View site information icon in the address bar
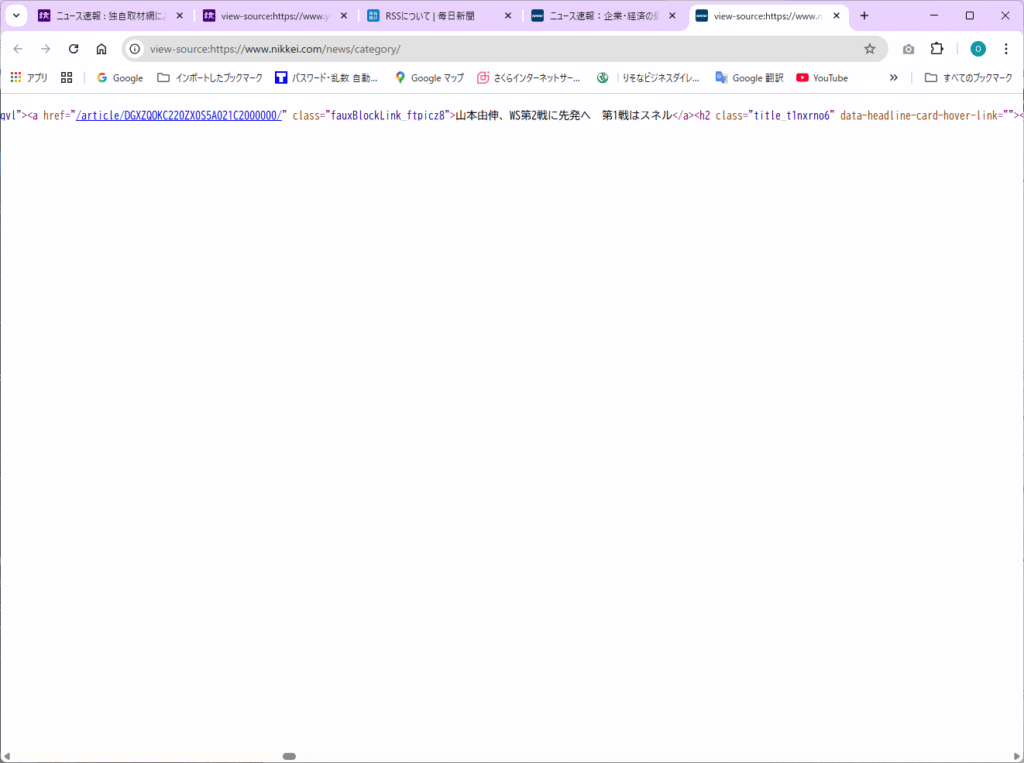Screen dimensions: 1024x763 point(135,49)
